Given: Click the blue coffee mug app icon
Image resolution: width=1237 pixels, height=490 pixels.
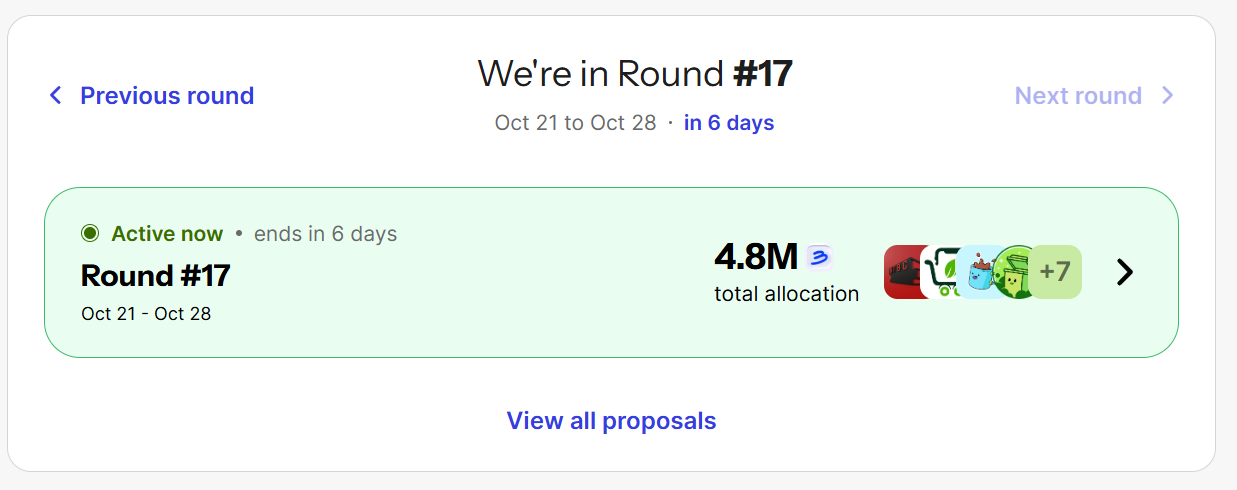Looking at the screenshot, I should [975, 272].
